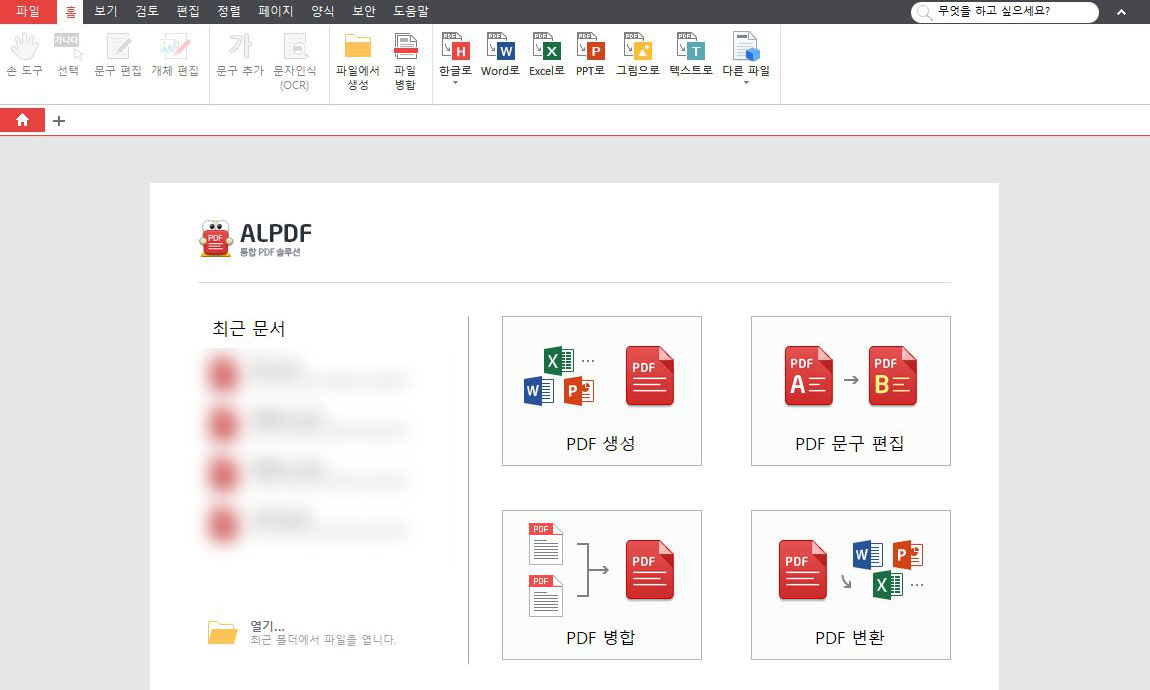Create PDF from file (파일에서 생성)
The width and height of the screenshot is (1150, 690).
pos(357,62)
